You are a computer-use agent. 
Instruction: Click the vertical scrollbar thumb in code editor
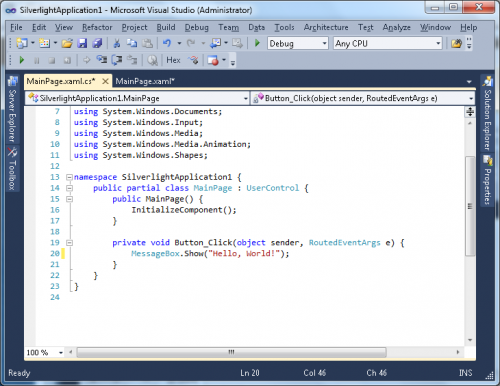click(470, 206)
